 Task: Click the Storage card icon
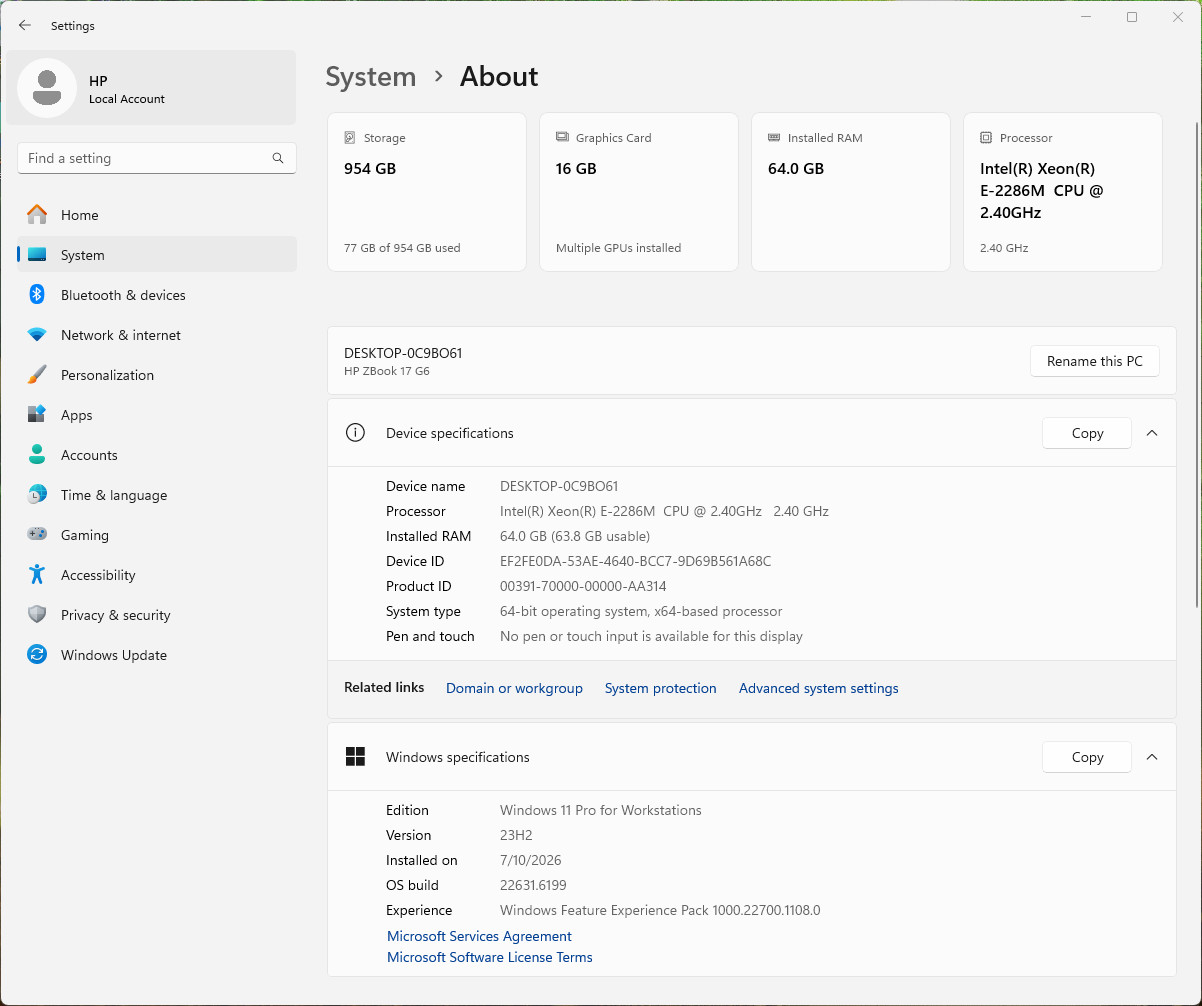click(350, 138)
